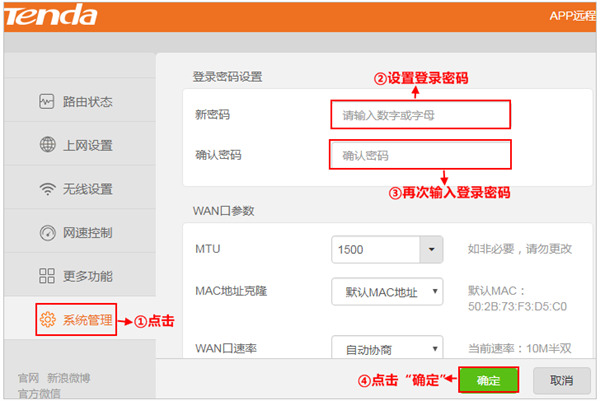Click the 更多功能 grid icon

click(47, 276)
